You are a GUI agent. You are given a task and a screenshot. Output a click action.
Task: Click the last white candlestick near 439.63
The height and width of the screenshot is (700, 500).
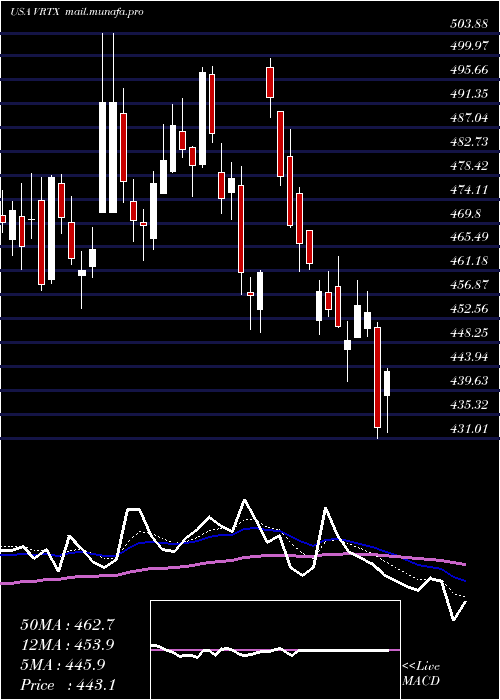tap(388, 383)
